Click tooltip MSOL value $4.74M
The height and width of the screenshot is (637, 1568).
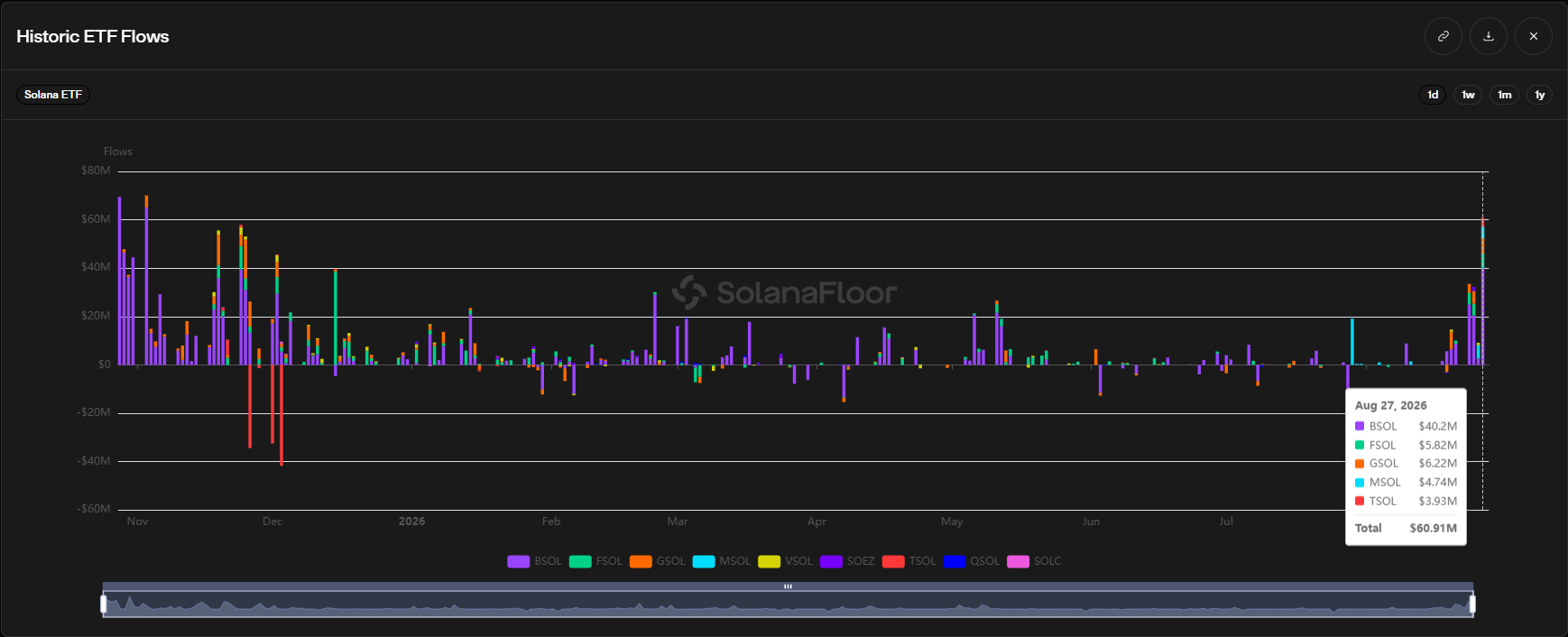[x=1437, y=483]
